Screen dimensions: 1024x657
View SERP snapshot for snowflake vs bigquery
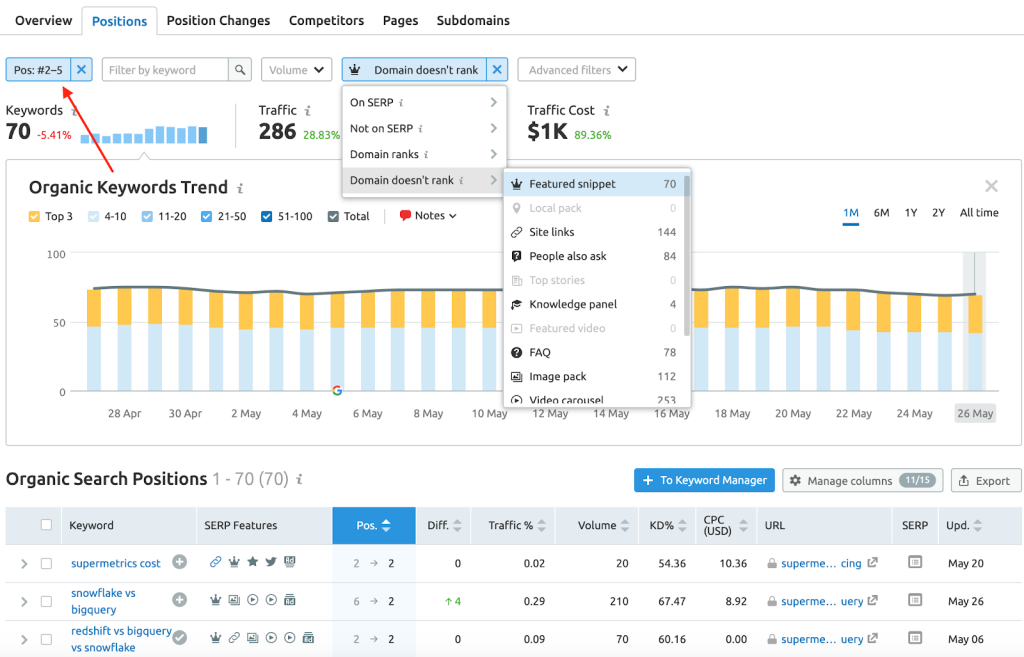[x=915, y=600]
